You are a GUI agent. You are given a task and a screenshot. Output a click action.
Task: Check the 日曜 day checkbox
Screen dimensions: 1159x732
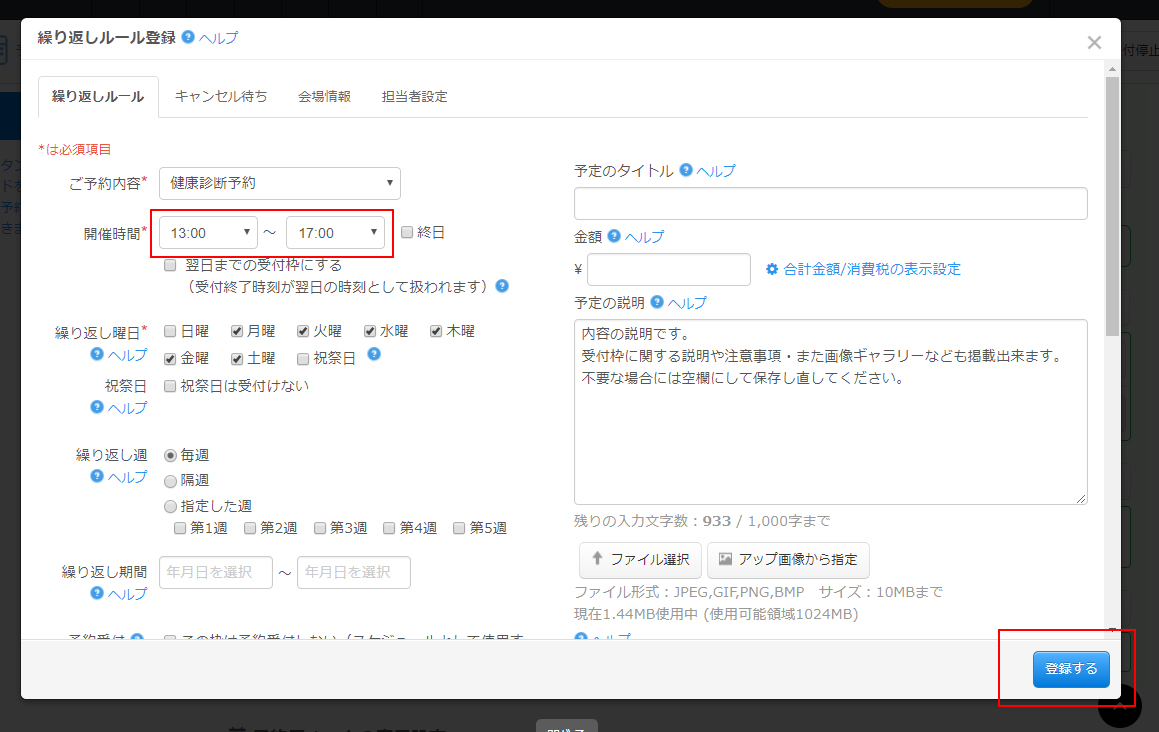[171, 331]
